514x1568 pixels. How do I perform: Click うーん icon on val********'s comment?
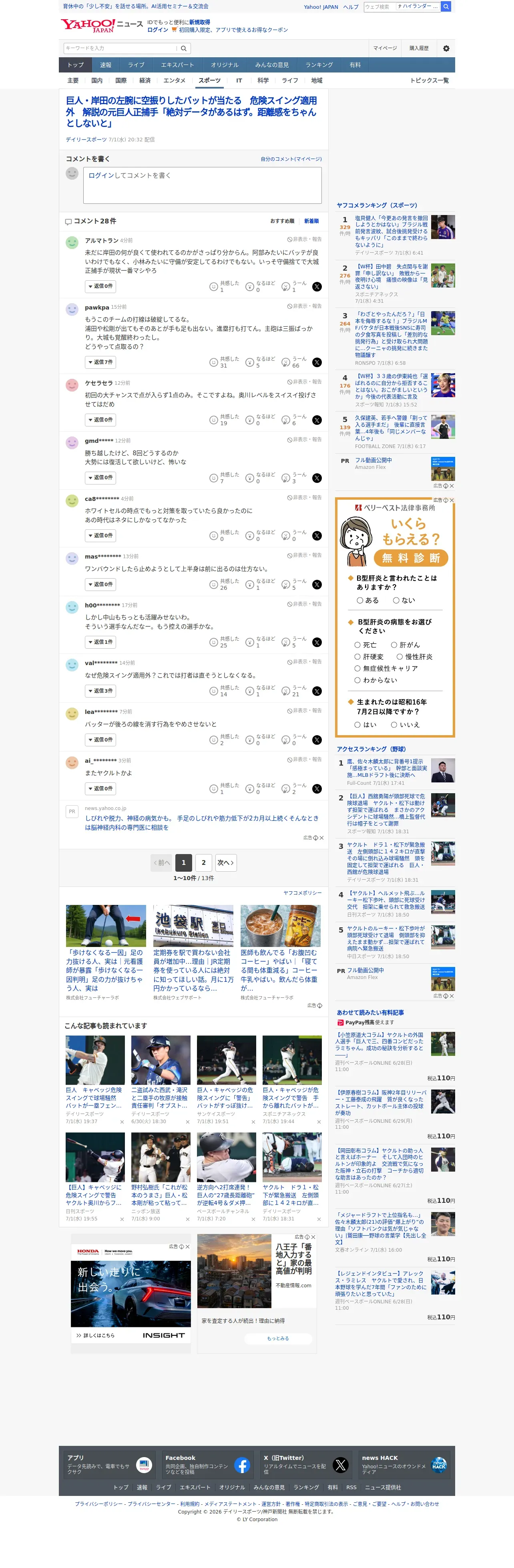(286, 691)
